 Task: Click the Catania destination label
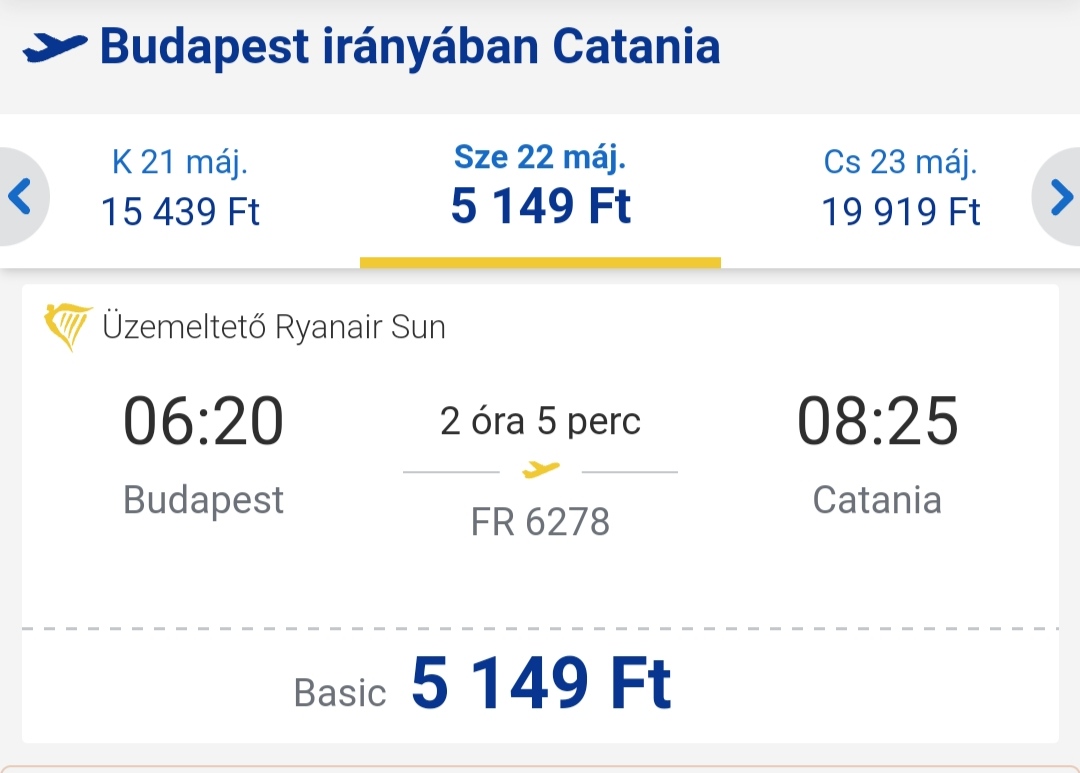[878, 499]
